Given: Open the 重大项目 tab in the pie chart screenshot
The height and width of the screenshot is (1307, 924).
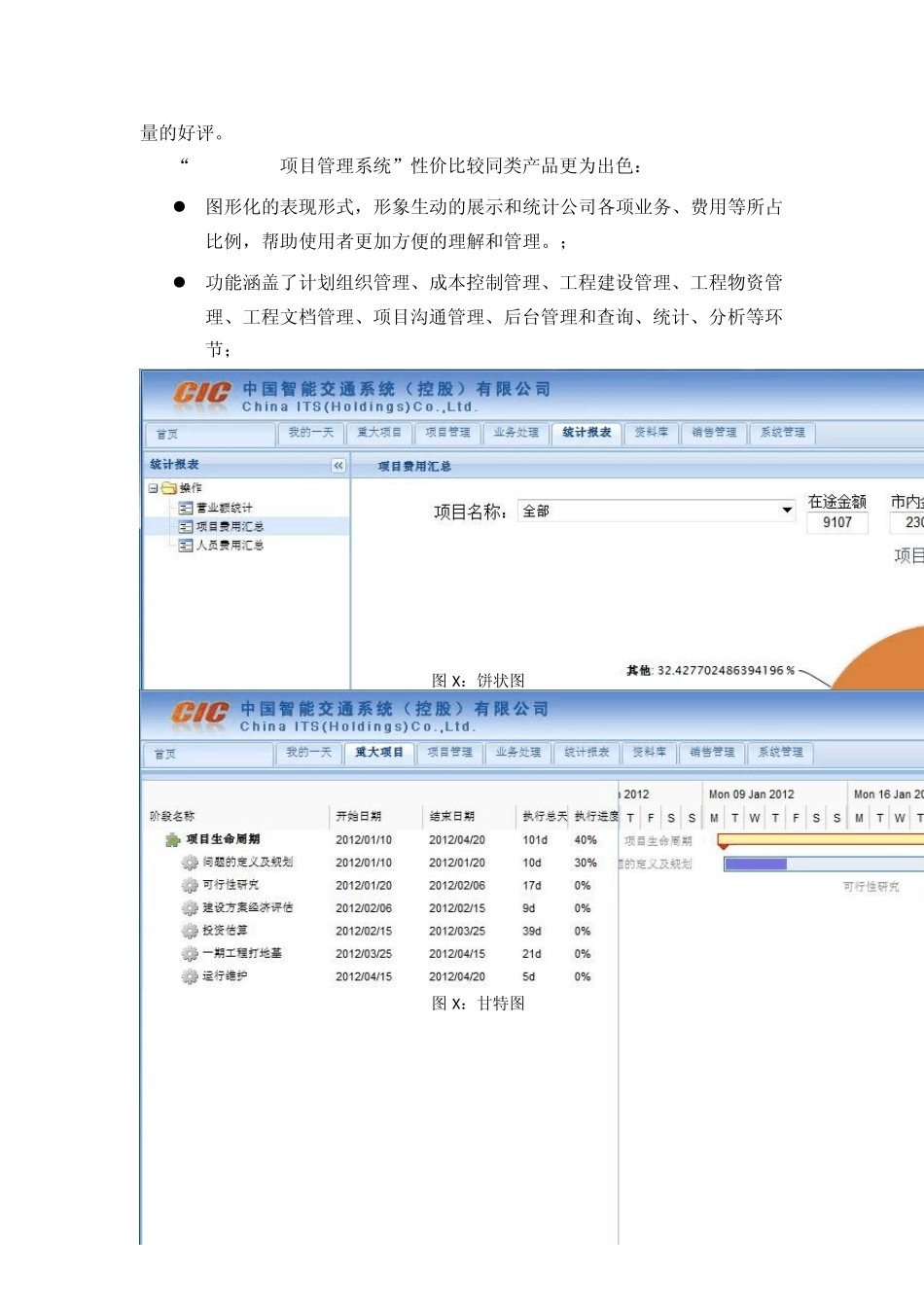Looking at the screenshot, I should (379, 433).
